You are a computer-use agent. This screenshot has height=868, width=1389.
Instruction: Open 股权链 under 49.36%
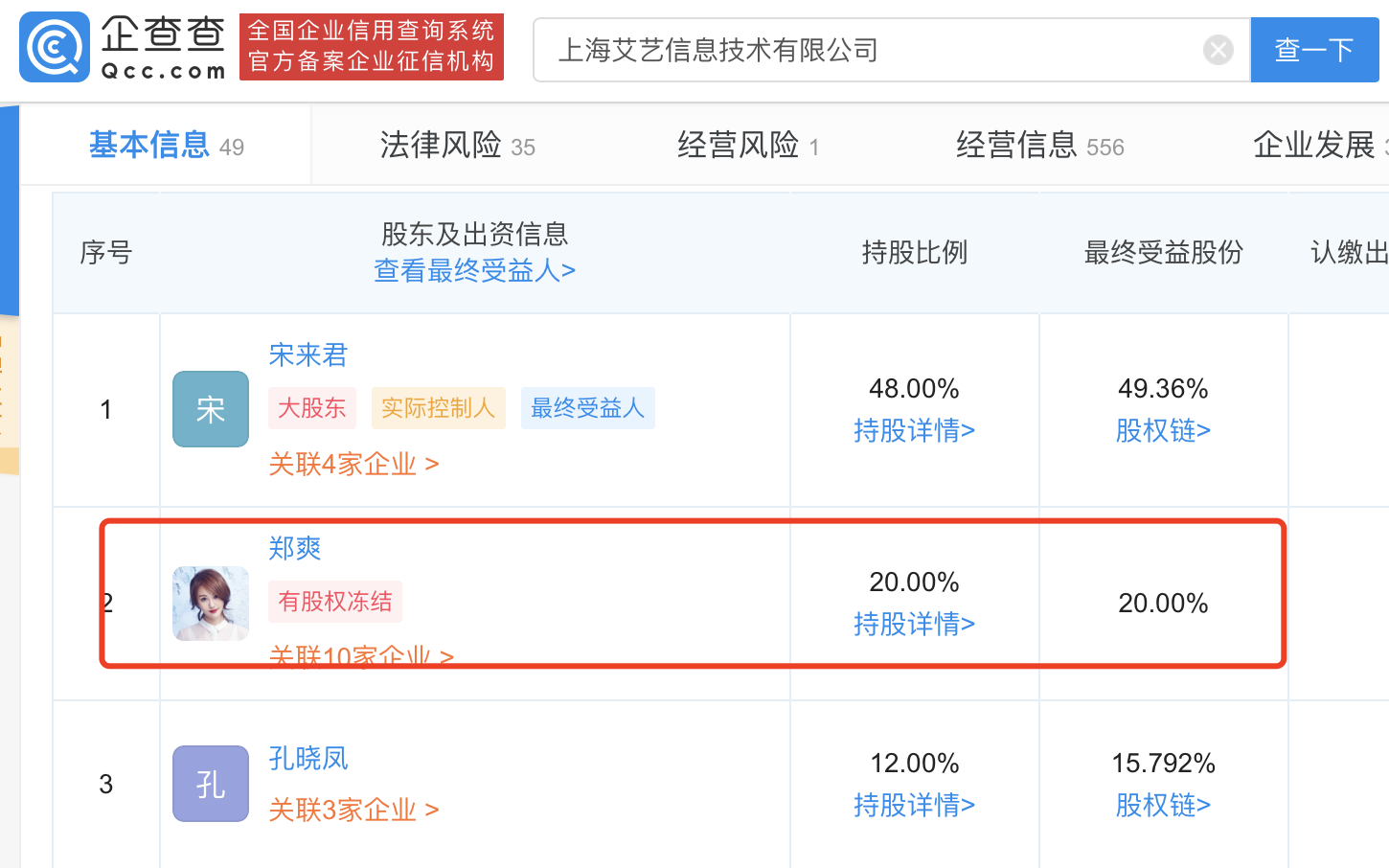[x=1163, y=431]
